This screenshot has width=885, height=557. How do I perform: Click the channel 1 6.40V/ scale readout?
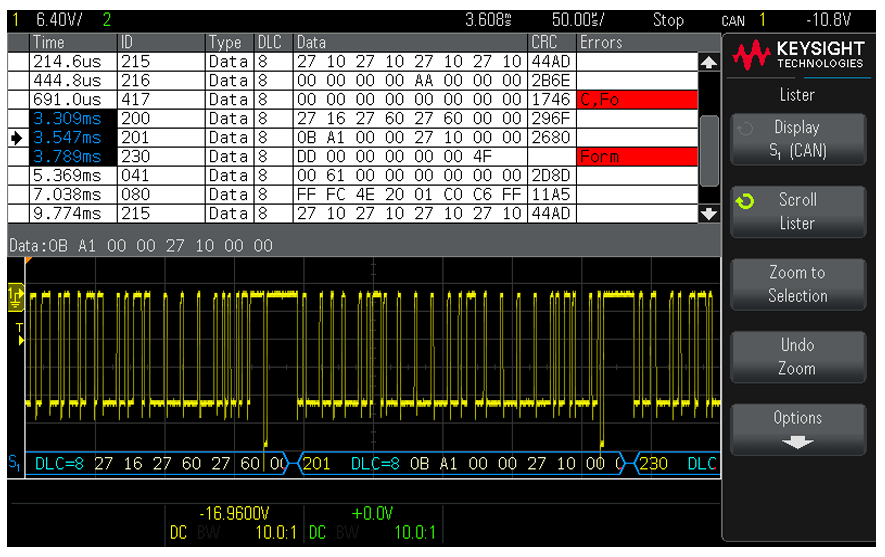pyautogui.click(x=59, y=20)
